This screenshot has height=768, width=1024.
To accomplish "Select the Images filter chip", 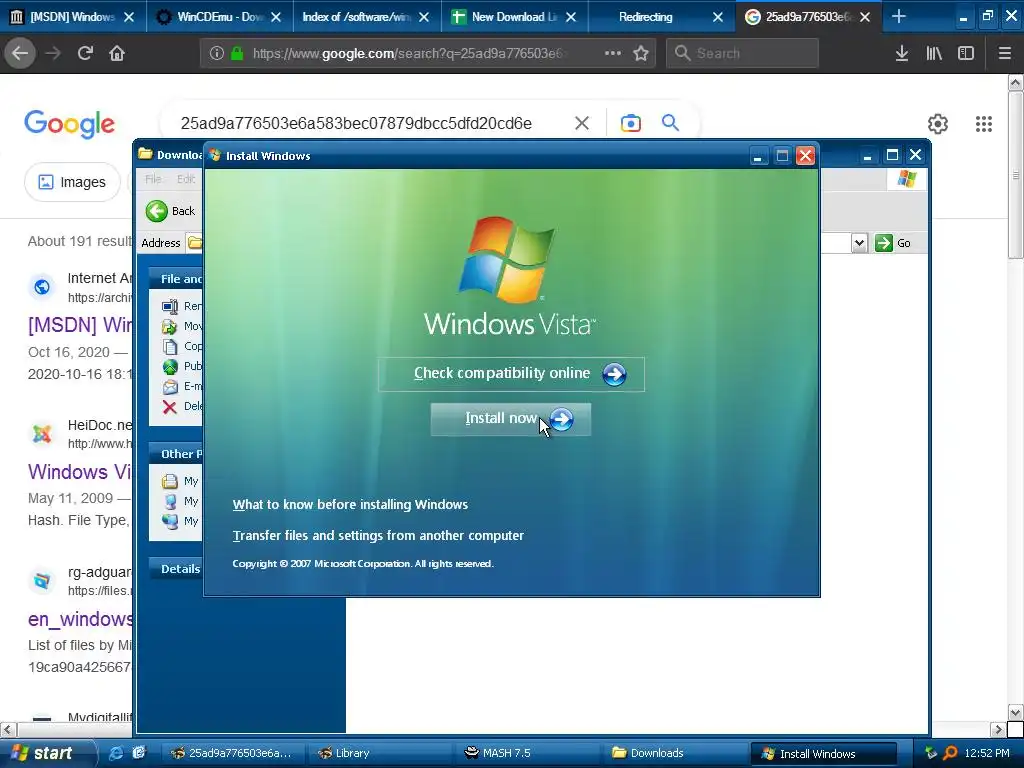I will 72,182.
